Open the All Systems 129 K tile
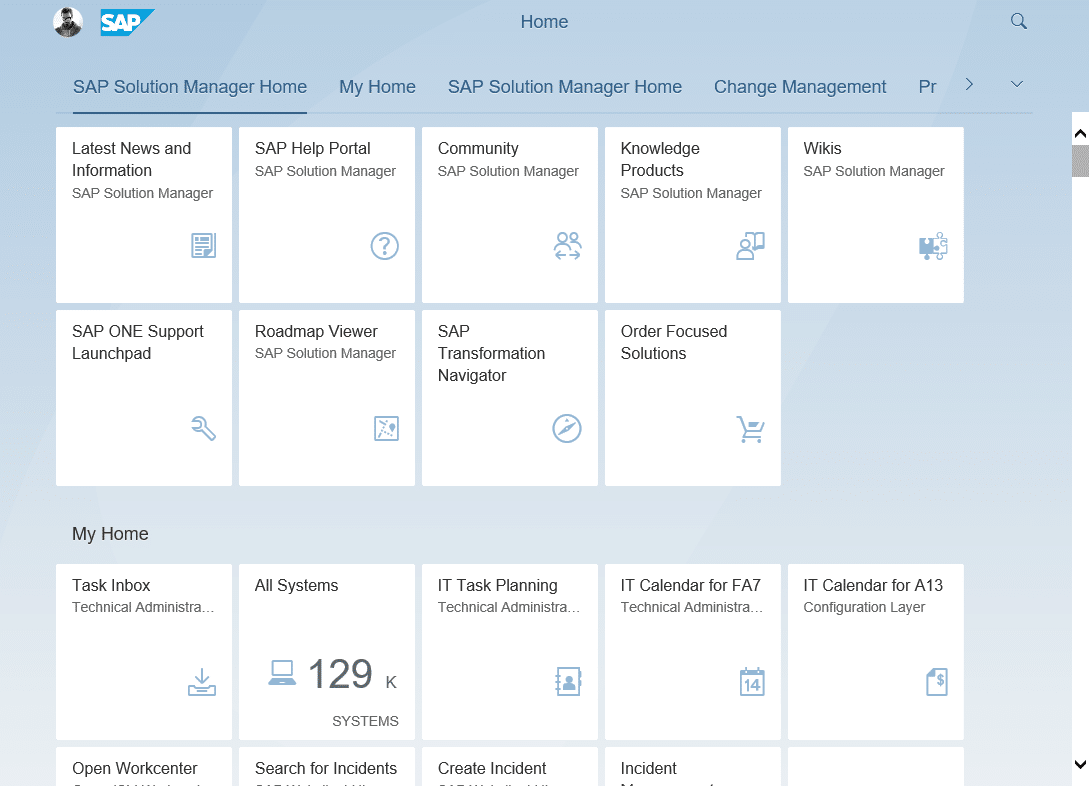 [x=327, y=651]
